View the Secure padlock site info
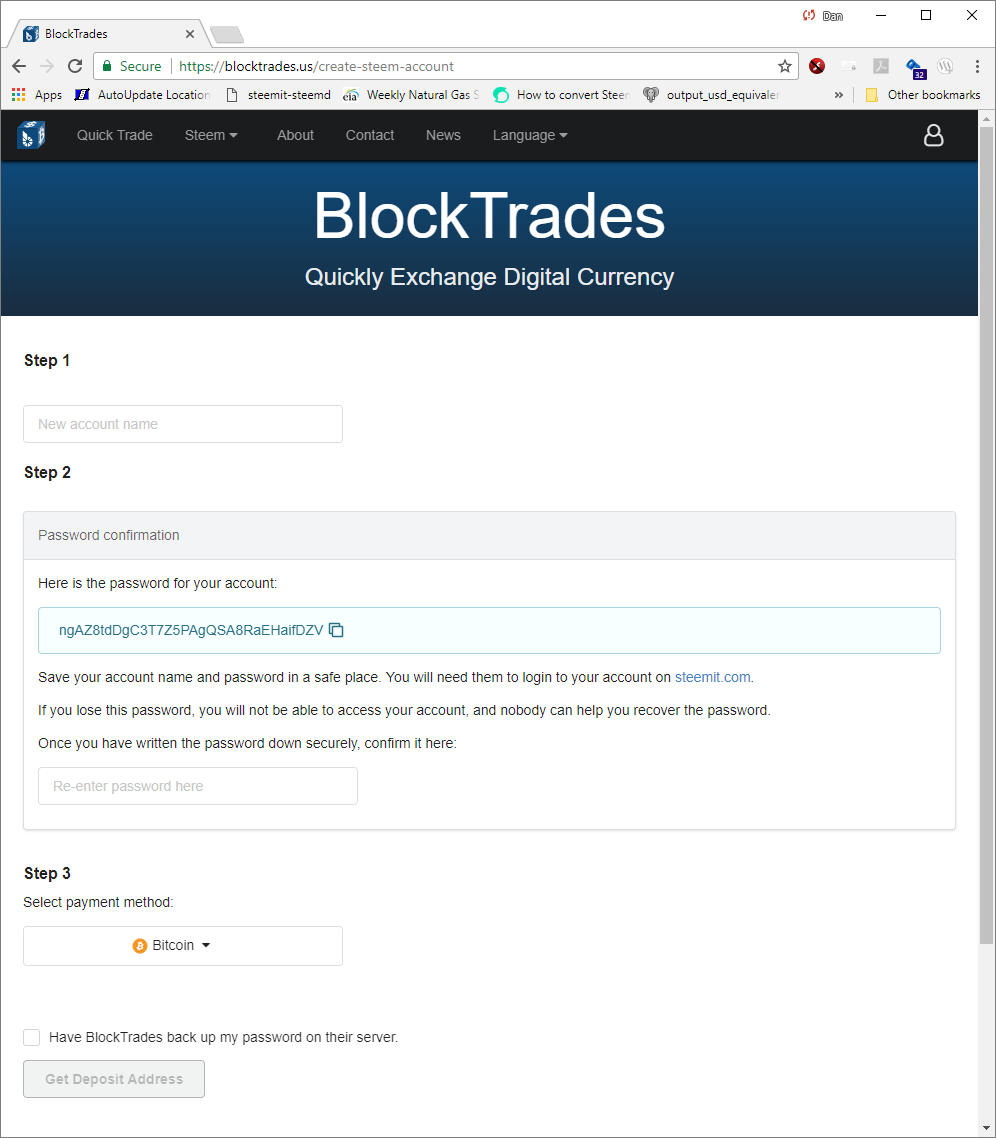996x1138 pixels. coord(131,66)
